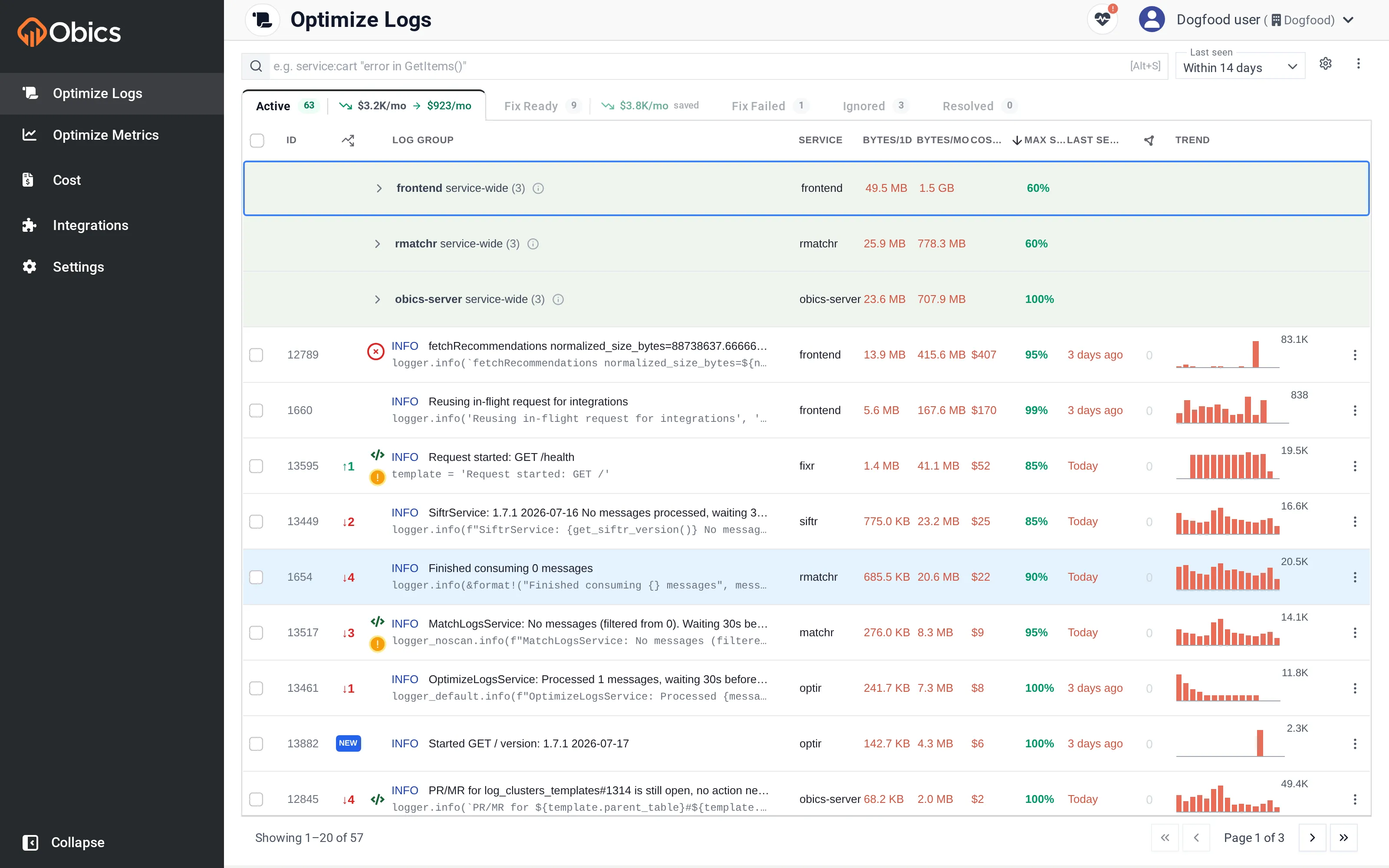Click info icon next to frontend service-wide
The image size is (1389, 868).
click(x=538, y=188)
